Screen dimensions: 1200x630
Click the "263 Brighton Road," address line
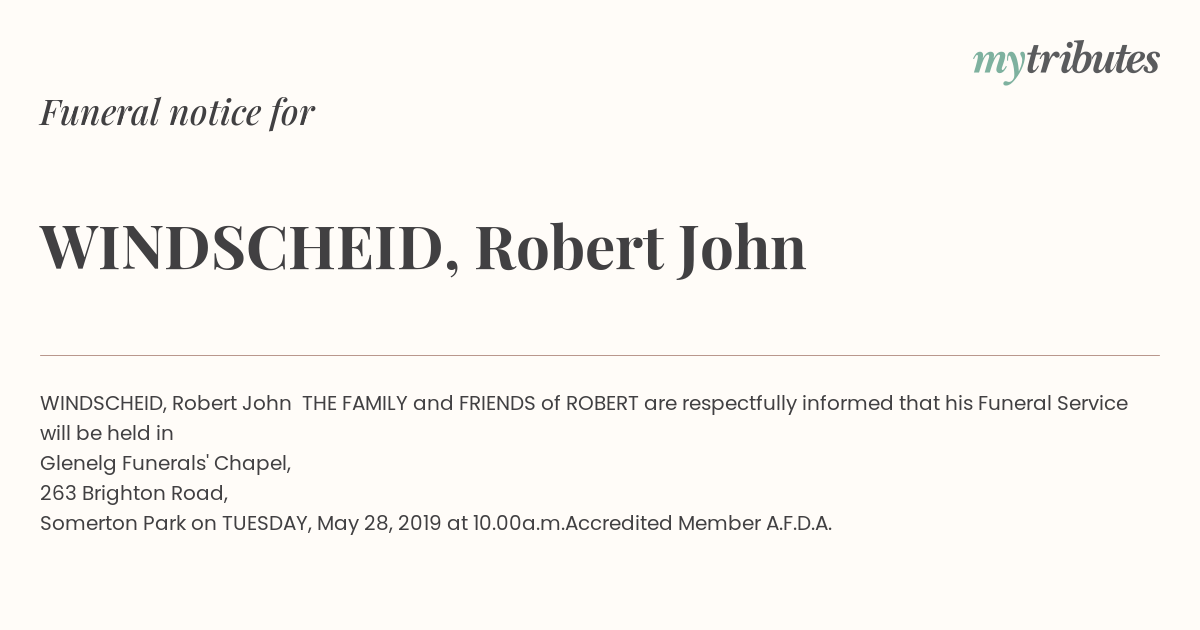pos(134,494)
